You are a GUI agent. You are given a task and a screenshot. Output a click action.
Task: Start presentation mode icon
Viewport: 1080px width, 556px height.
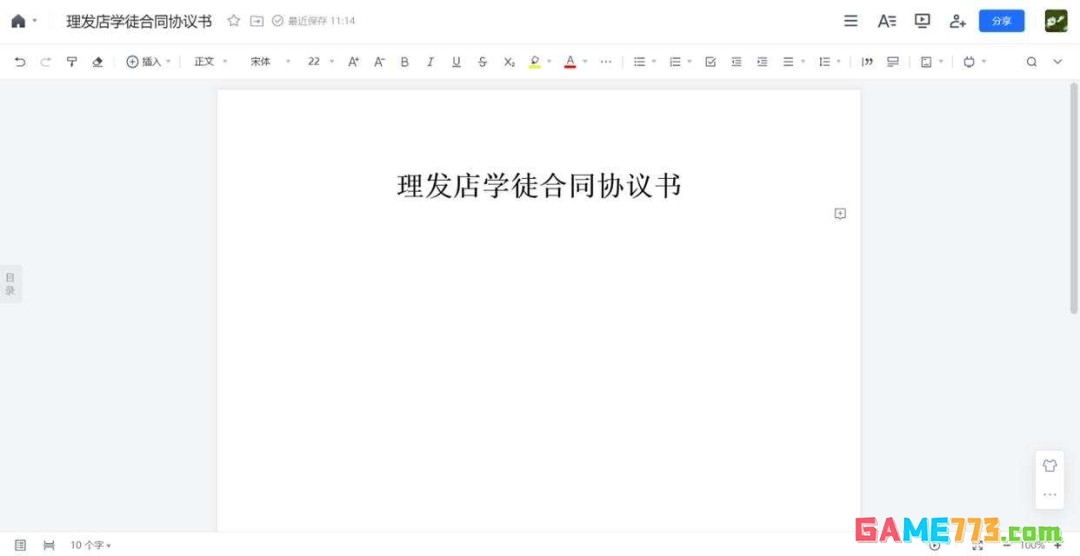(922, 21)
